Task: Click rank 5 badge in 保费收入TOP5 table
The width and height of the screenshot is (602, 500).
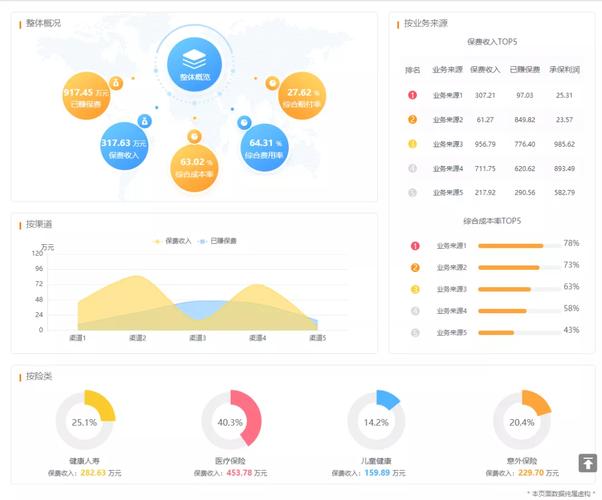Action: [x=412, y=192]
